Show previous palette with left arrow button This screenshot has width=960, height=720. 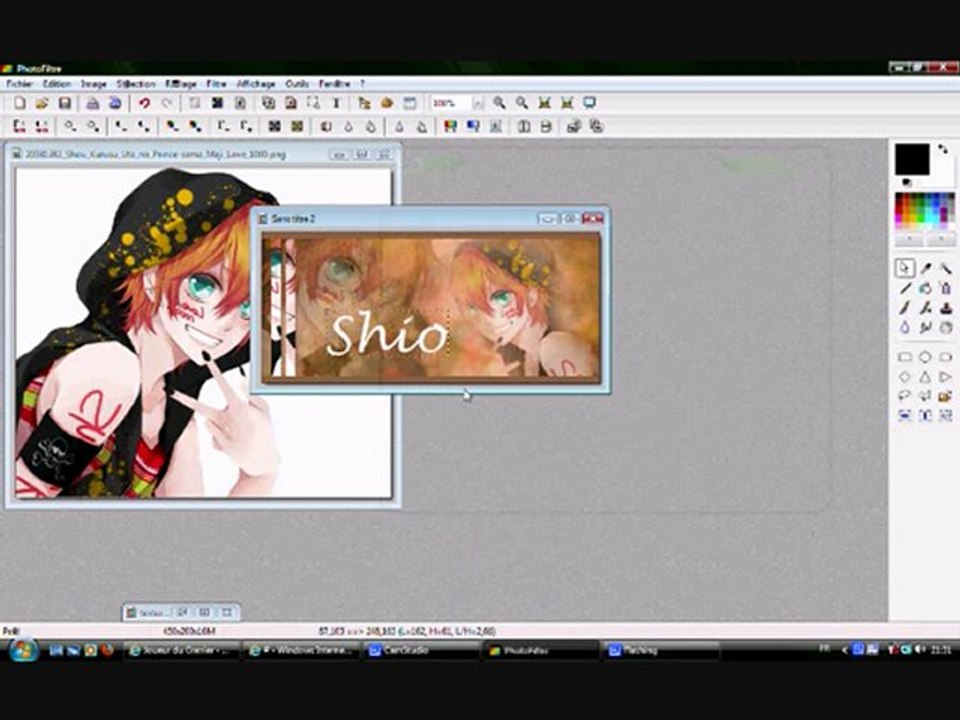pyautogui.click(x=910, y=238)
